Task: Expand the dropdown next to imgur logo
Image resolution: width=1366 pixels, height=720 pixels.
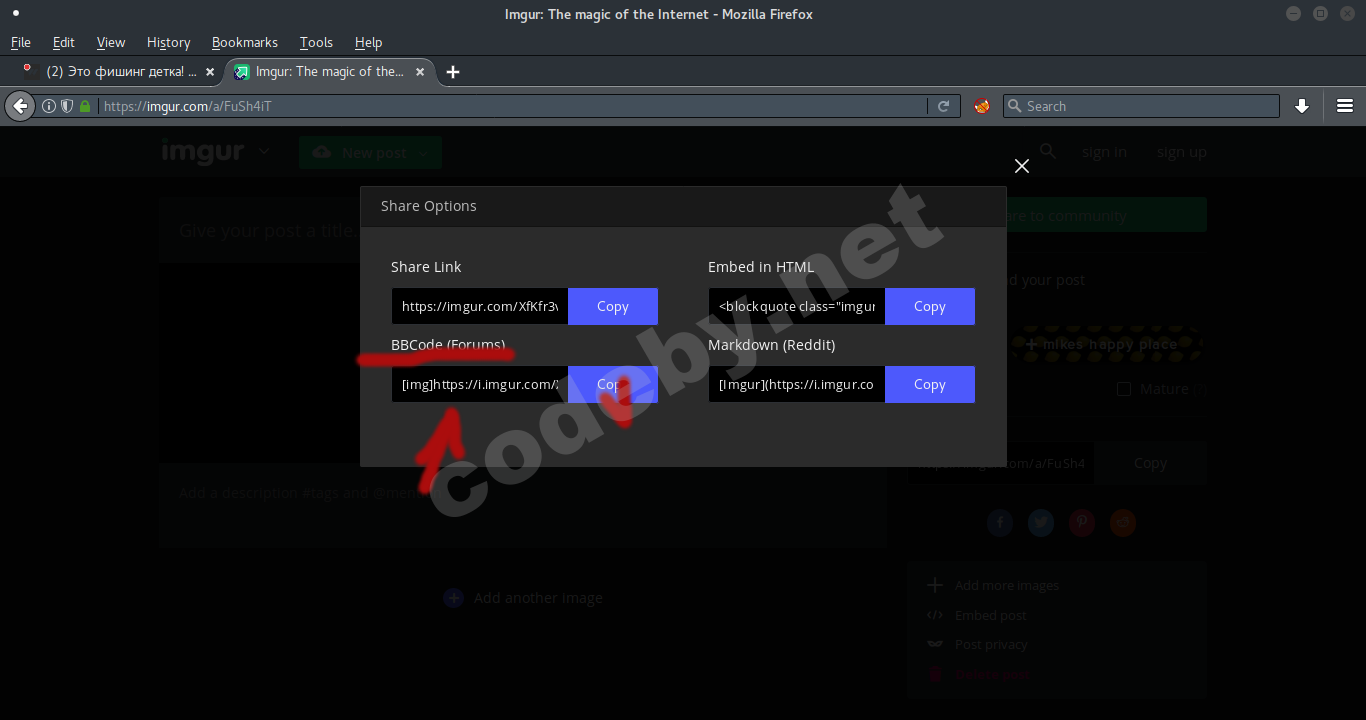Action: (x=264, y=152)
